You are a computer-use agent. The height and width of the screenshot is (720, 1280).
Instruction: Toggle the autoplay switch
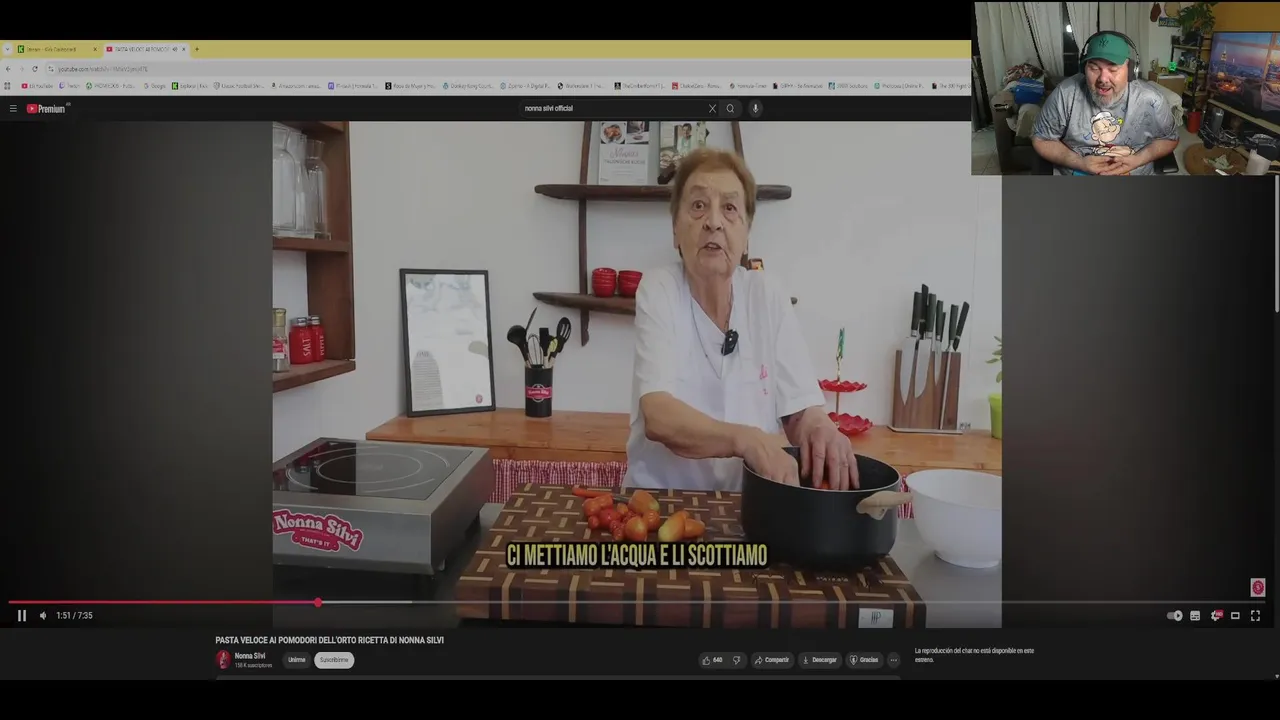pos(1175,616)
